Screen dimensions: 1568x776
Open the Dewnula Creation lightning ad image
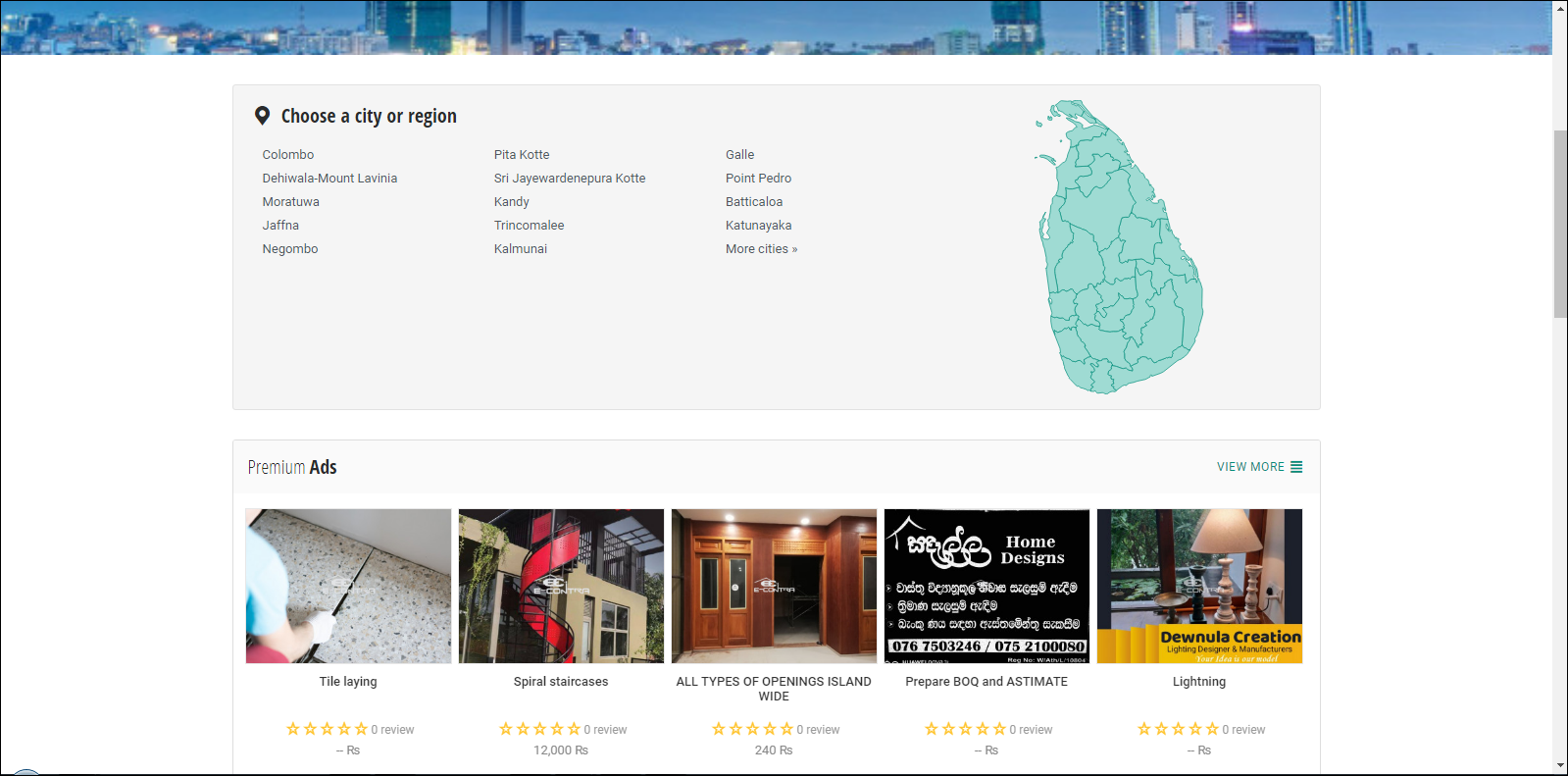[x=1199, y=586]
